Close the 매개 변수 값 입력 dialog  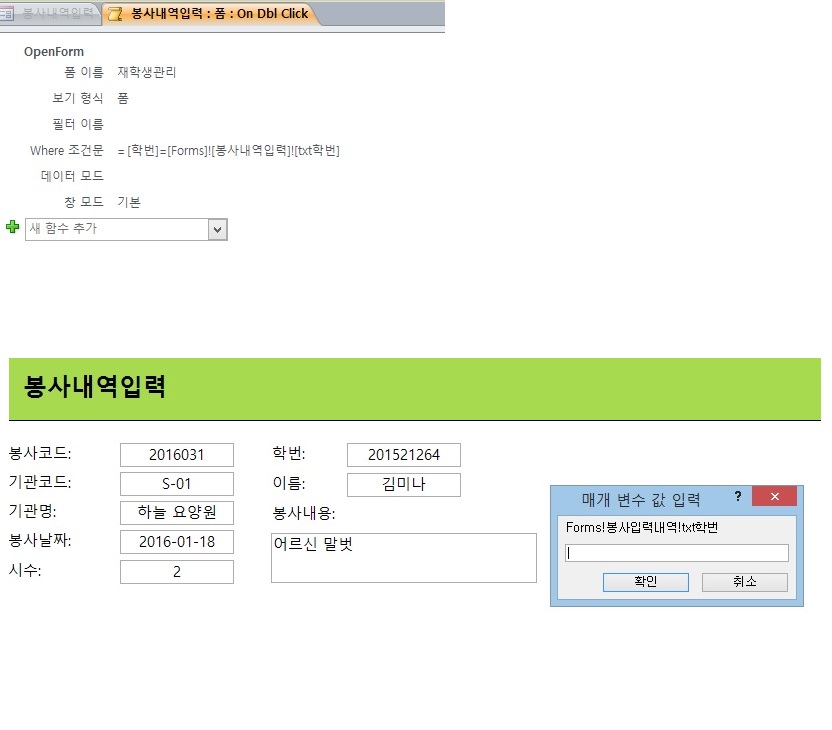[773, 497]
